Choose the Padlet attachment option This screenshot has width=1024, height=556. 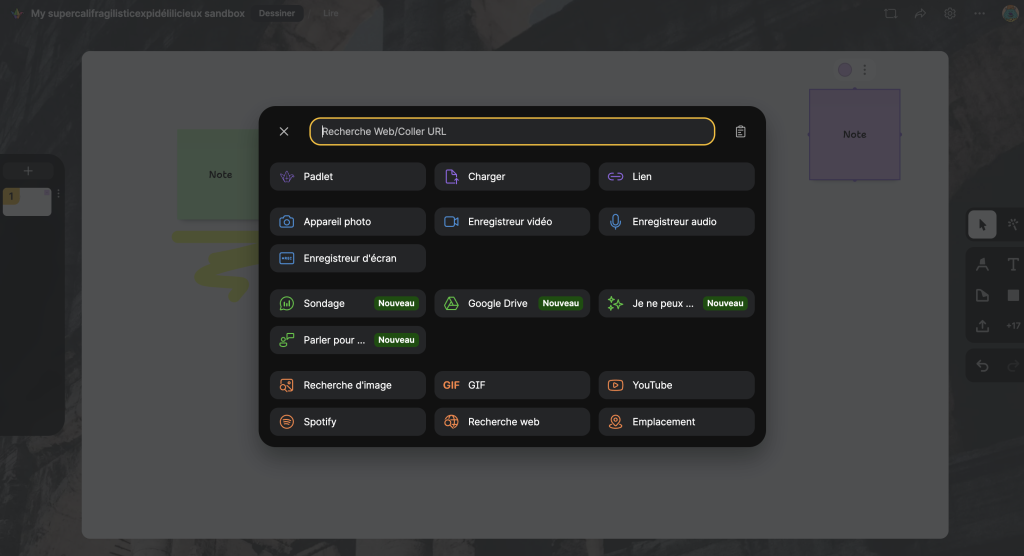tap(347, 176)
